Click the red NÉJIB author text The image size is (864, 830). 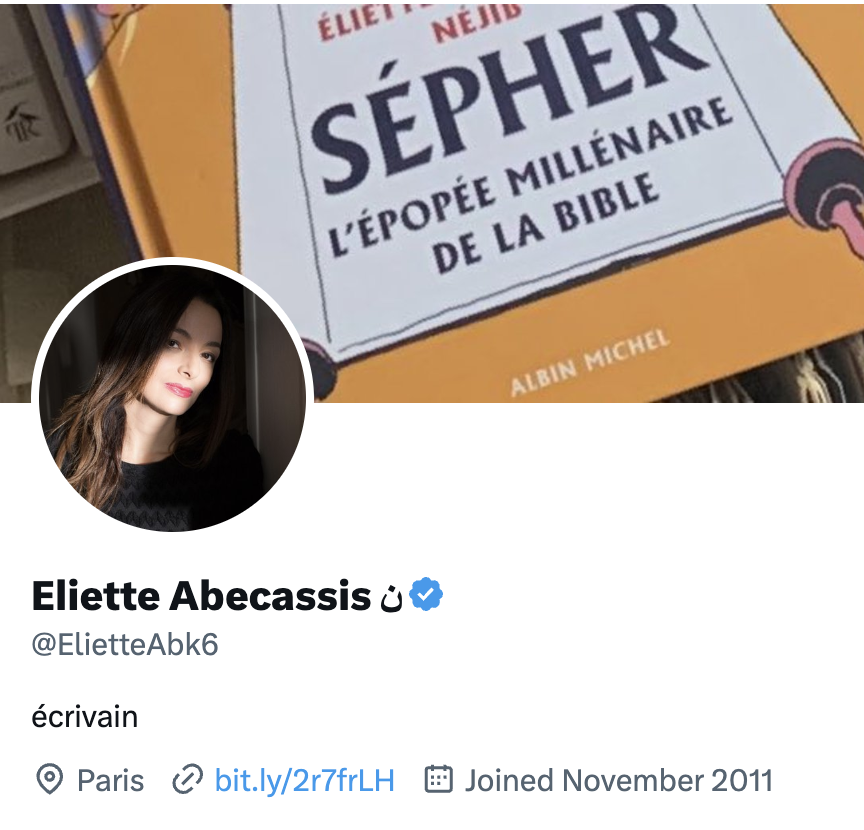pos(477,23)
